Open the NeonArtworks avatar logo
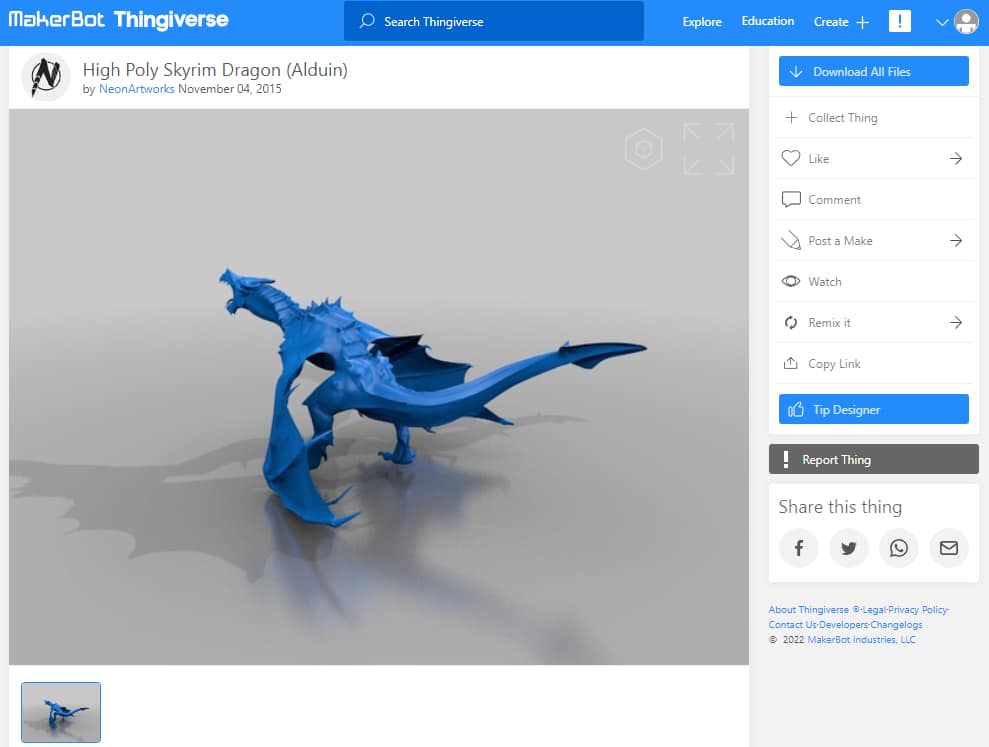Image resolution: width=989 pixels, height=747 pixels. point(45,77)
